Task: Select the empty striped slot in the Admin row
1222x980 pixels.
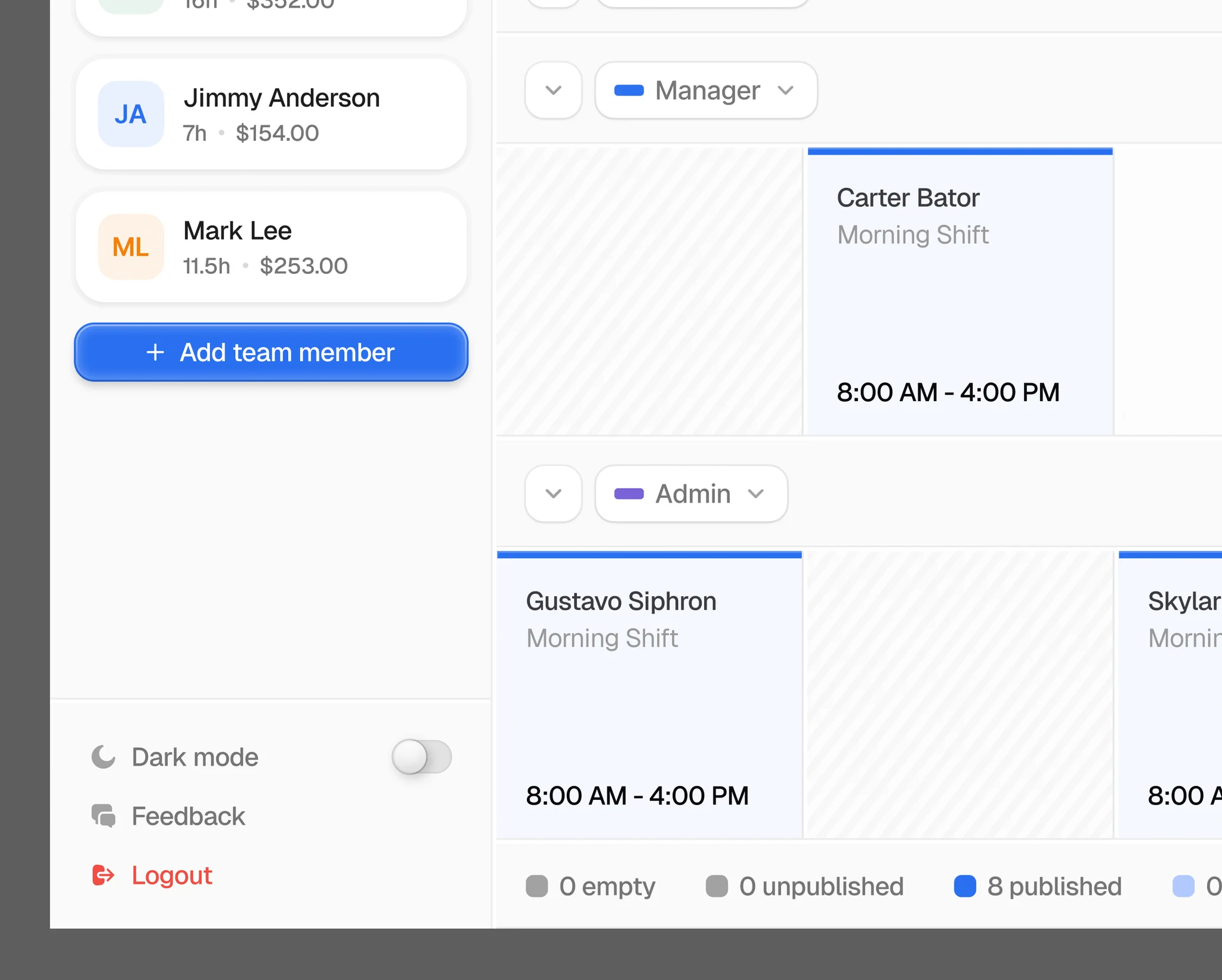Action: pos(960,695)
